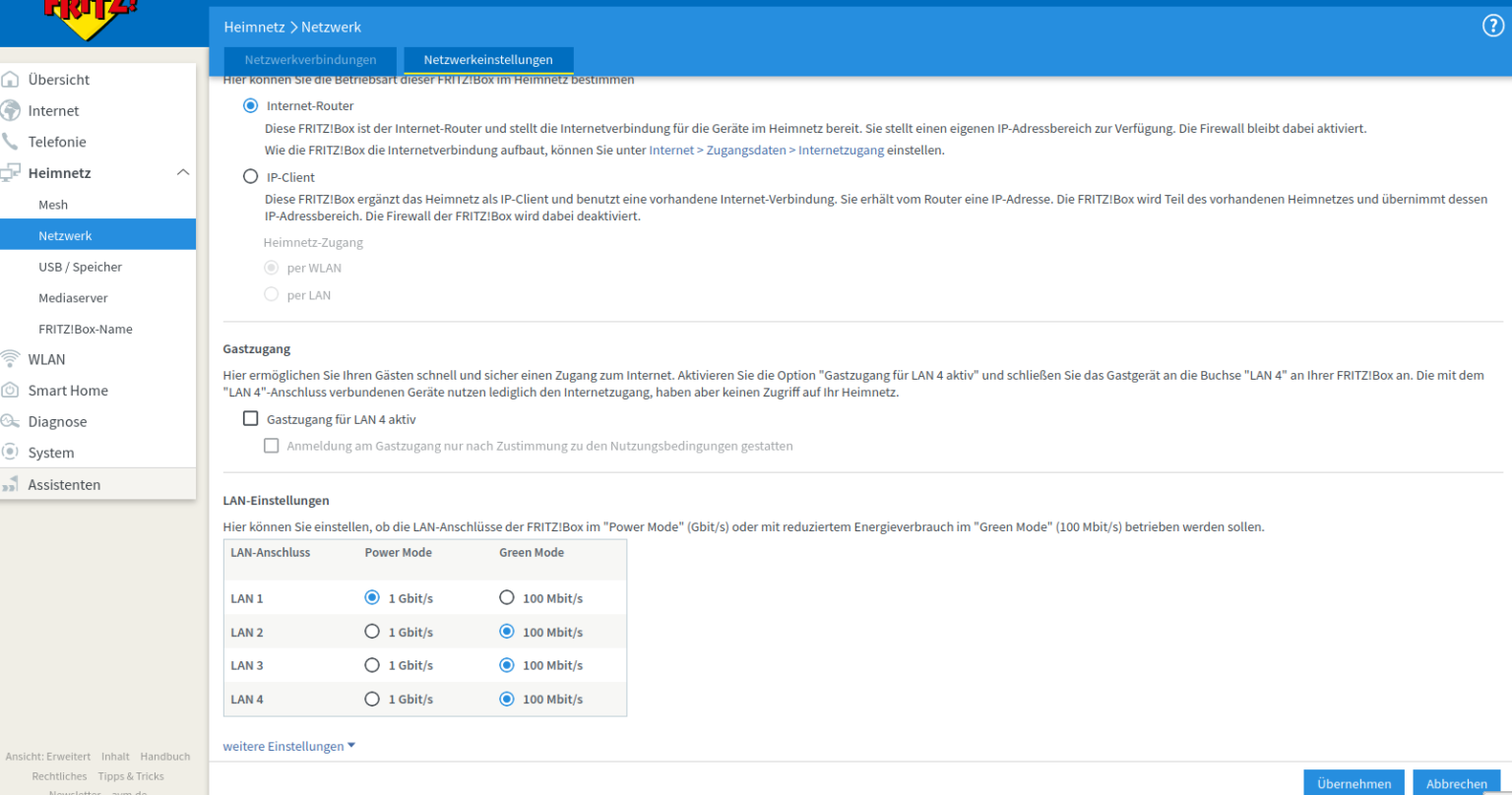Click the Assistenten icon
The width and height of the screenshot is (1512, 795).
pos(10,484)
